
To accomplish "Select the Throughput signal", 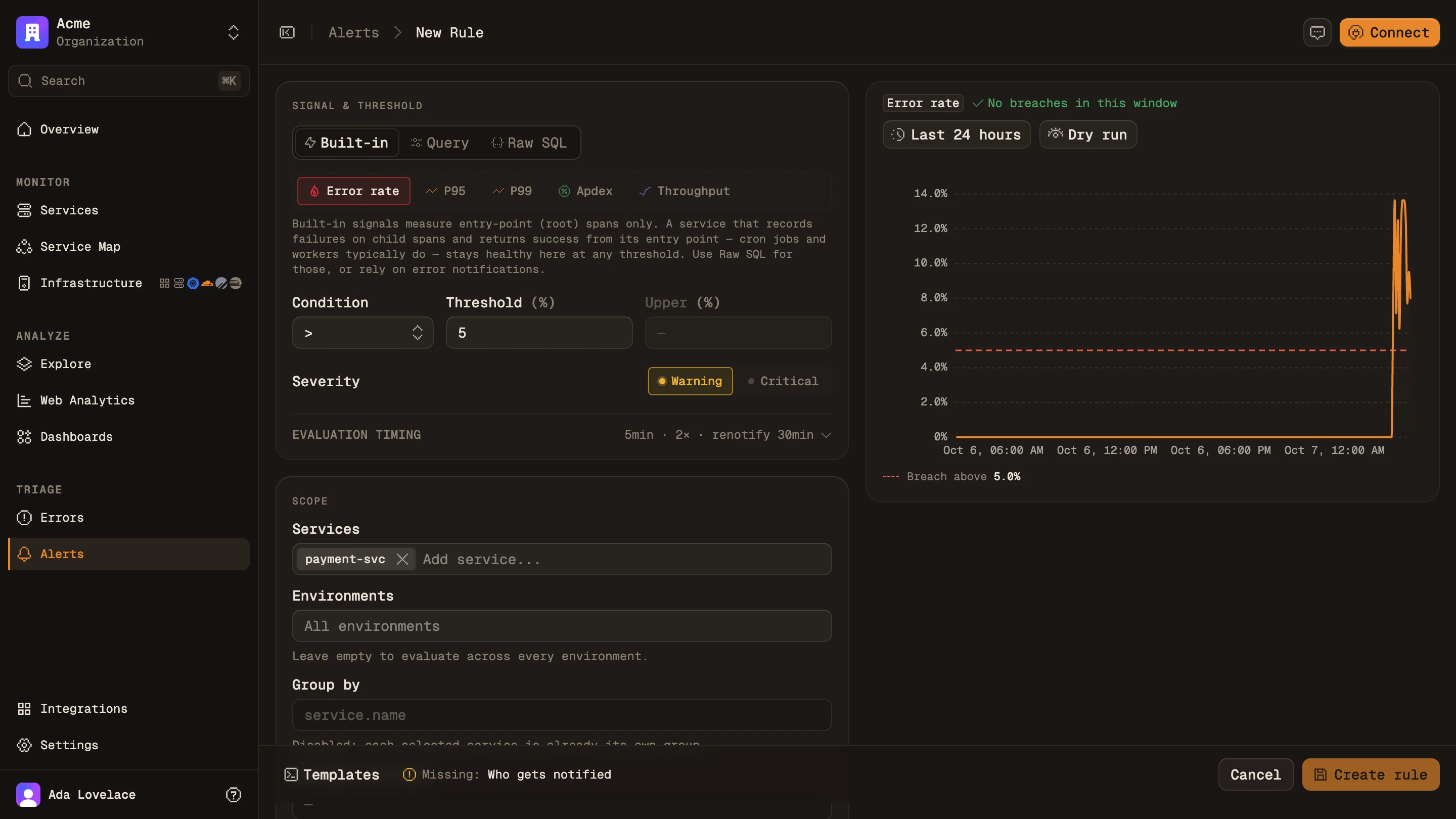I will click(x=685, y=191).
